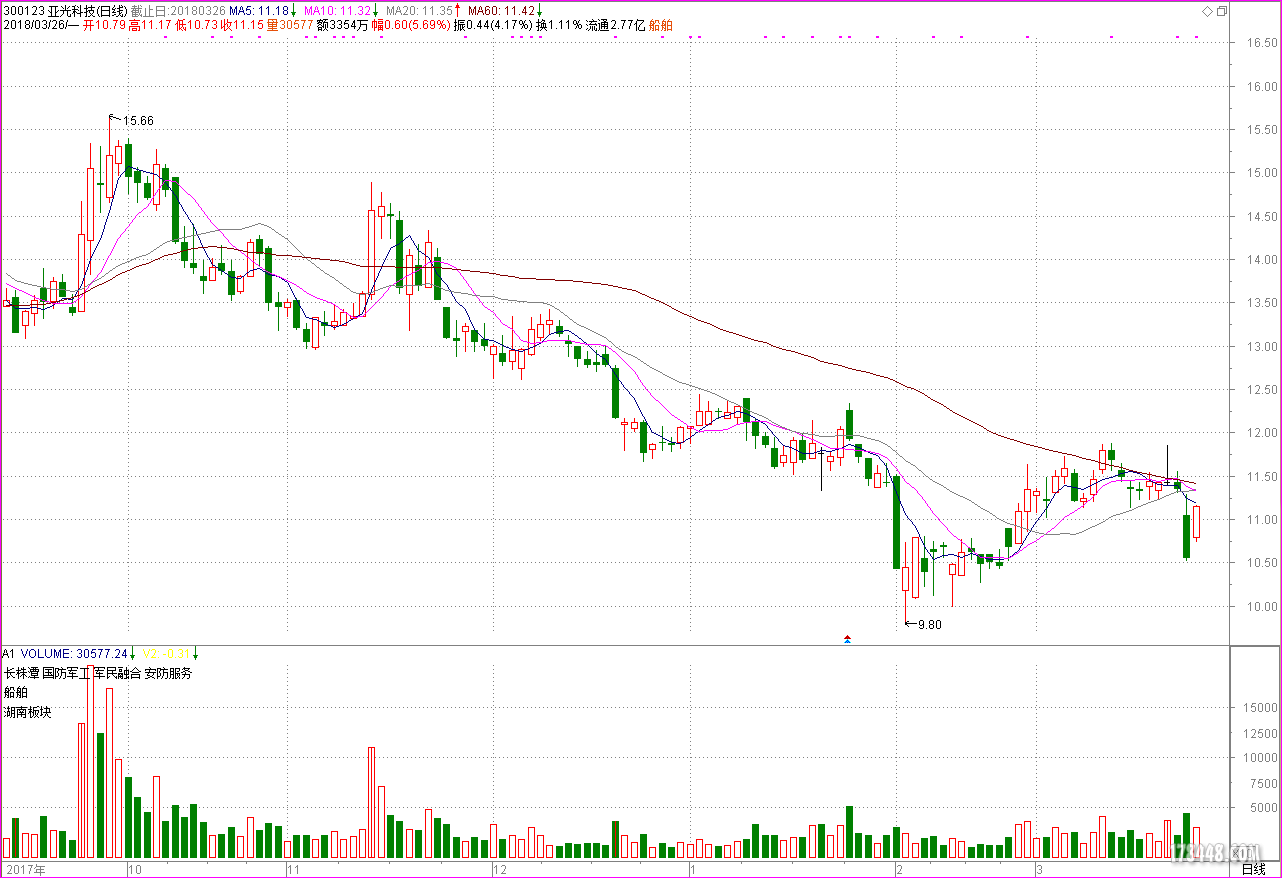1282x878 pixels.
Task: Click the yellow V2: -0.31 indicator label
Action: tap(168, 653)
